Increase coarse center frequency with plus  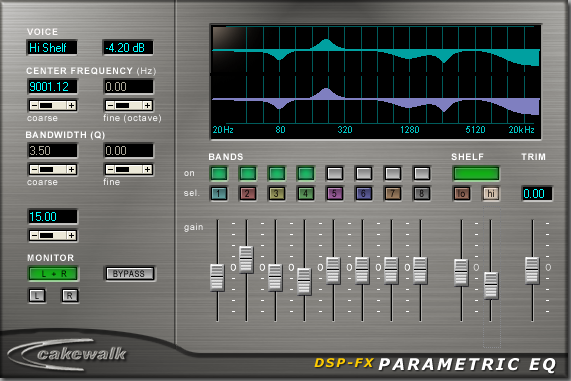pyautogui.click(x=71, y=106)
